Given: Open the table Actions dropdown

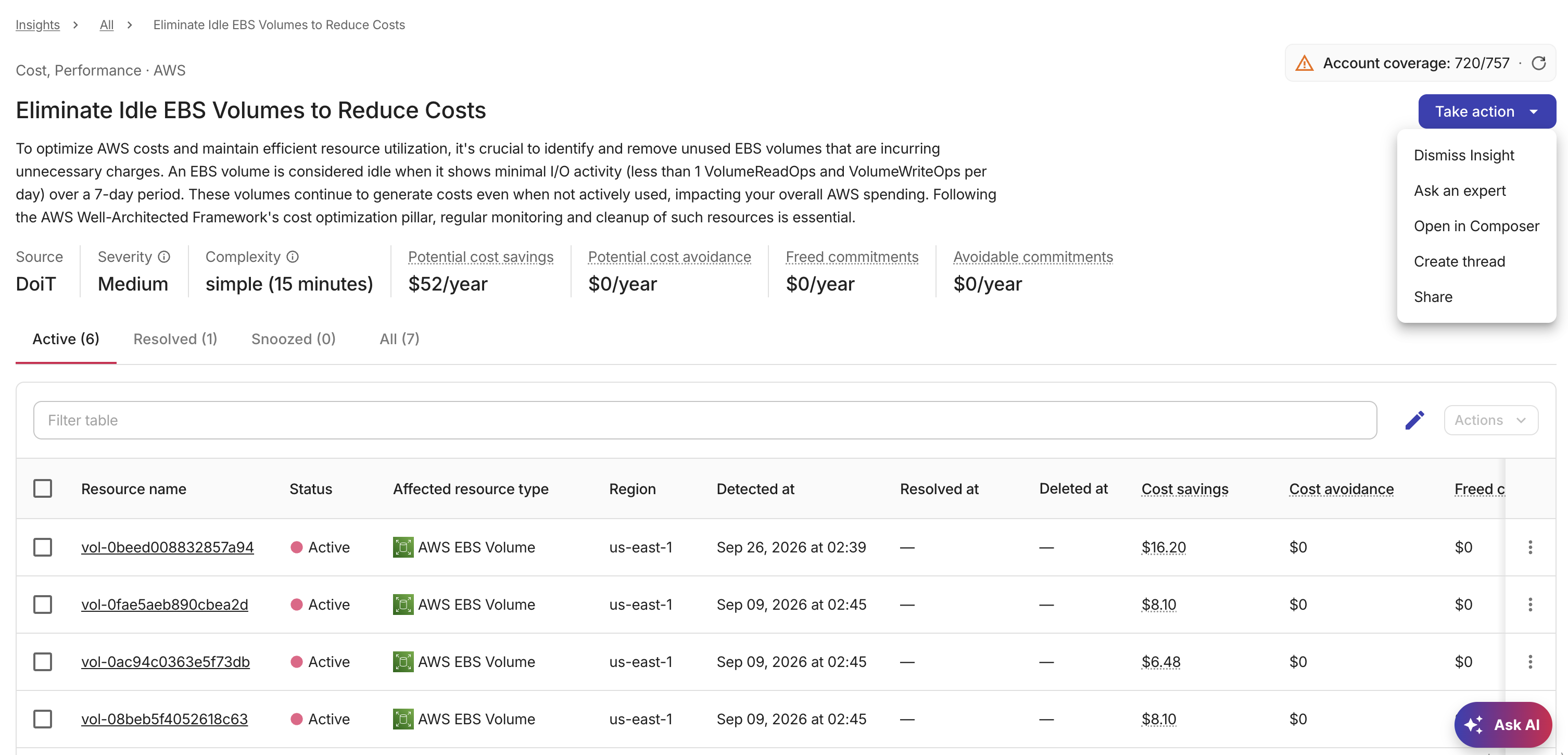Looking at the screenshot, I should [x=1491, y=420].
